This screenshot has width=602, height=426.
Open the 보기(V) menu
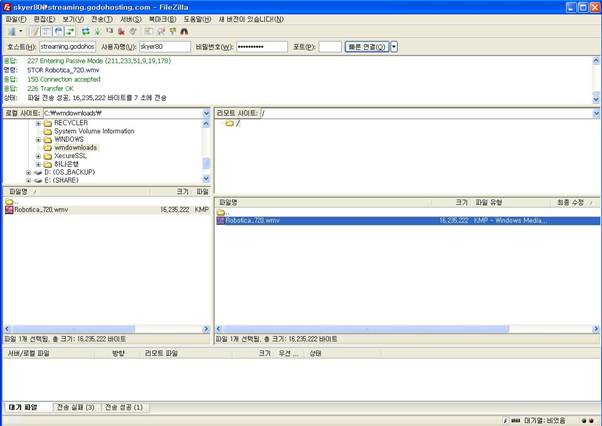tap(73, 19)
